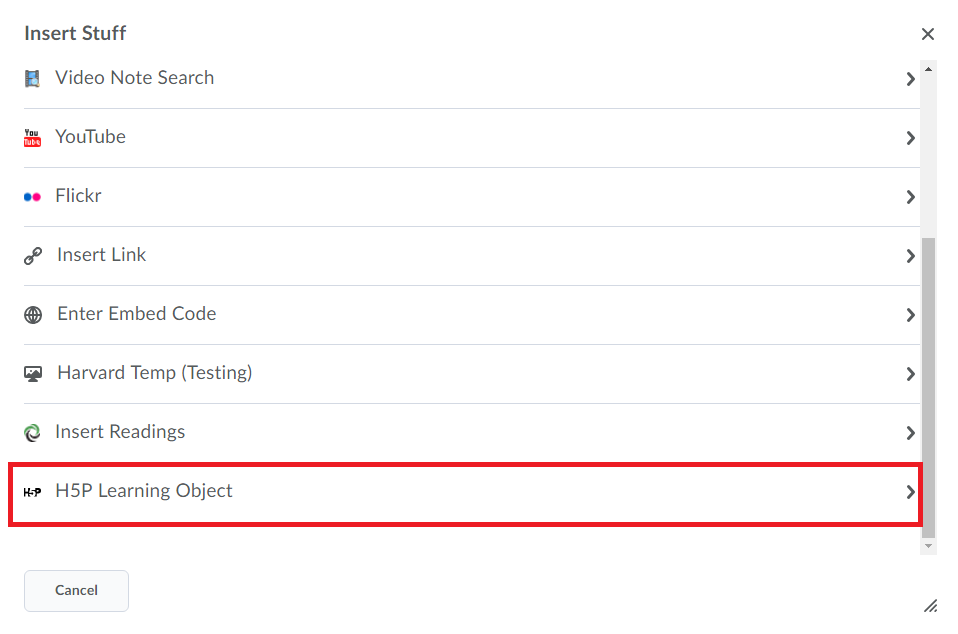This screenshot has height=634, width=958.
Task: Click the Insert Link chain icon
Action: click(x=33, y=256)
